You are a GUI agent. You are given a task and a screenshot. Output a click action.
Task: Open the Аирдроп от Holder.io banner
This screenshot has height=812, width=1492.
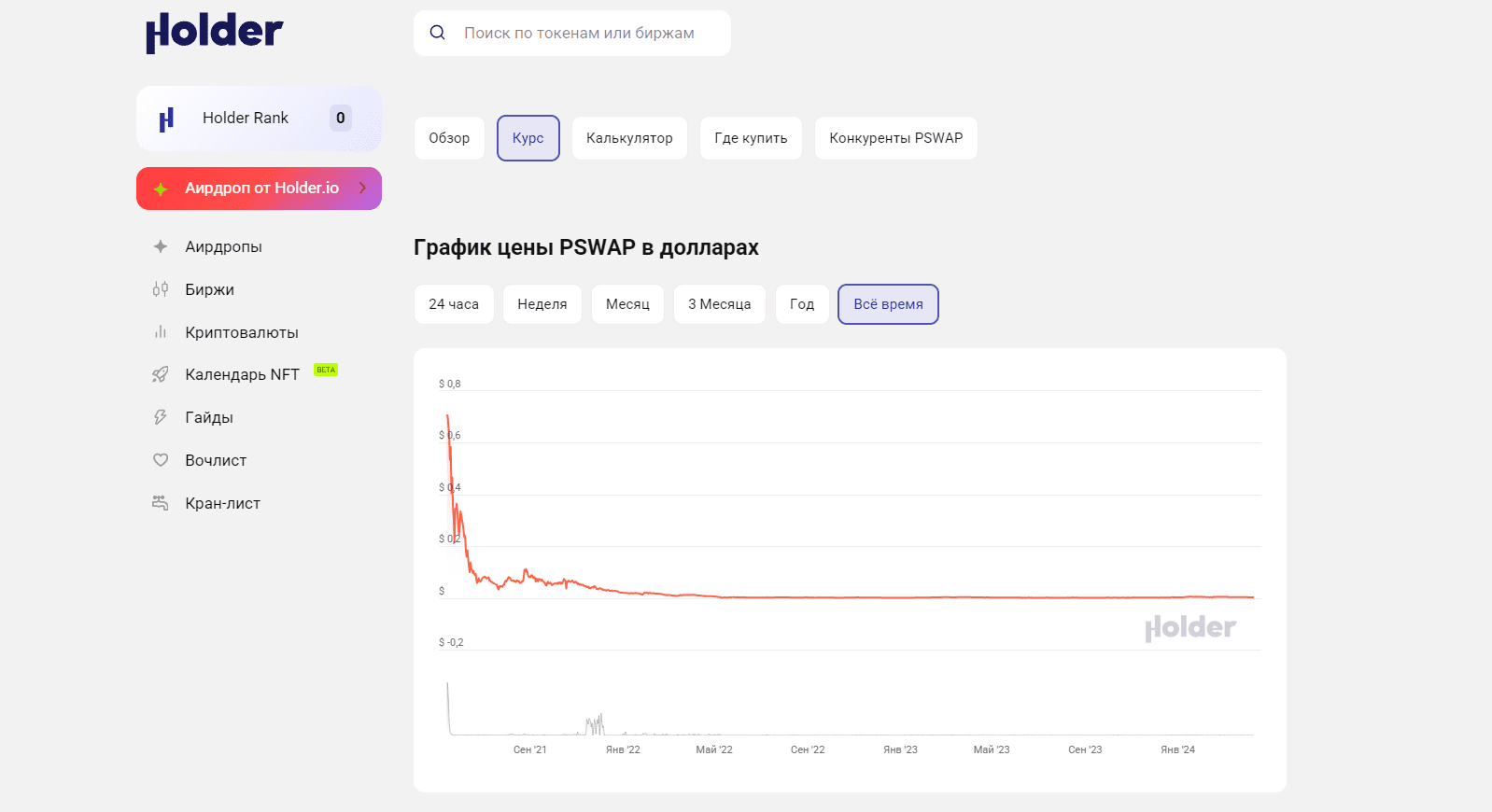pos(259,189)
